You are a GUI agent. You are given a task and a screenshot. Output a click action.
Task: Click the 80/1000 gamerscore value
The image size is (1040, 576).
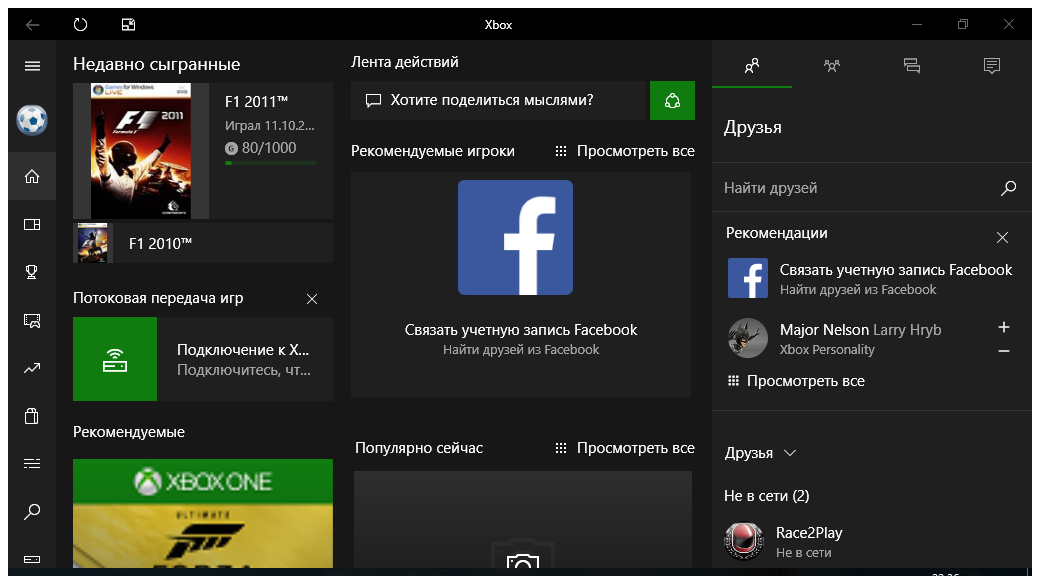click(x=269, y=148)
